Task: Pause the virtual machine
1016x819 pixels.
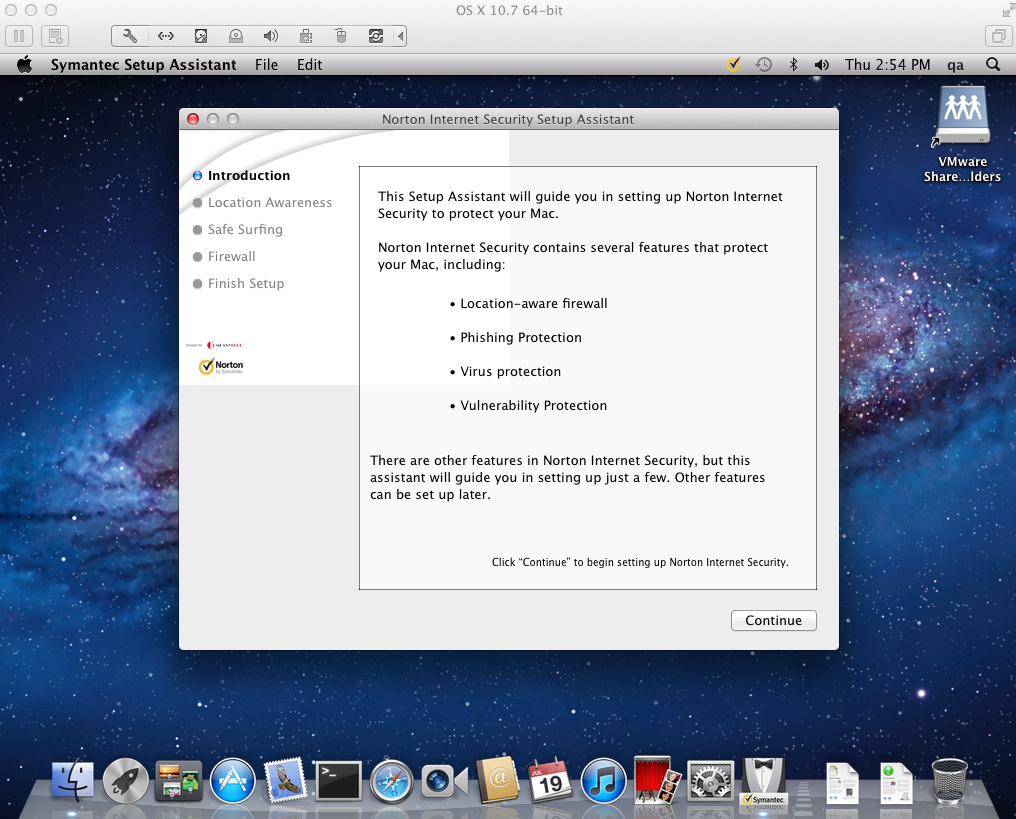Action: [19, 36]
